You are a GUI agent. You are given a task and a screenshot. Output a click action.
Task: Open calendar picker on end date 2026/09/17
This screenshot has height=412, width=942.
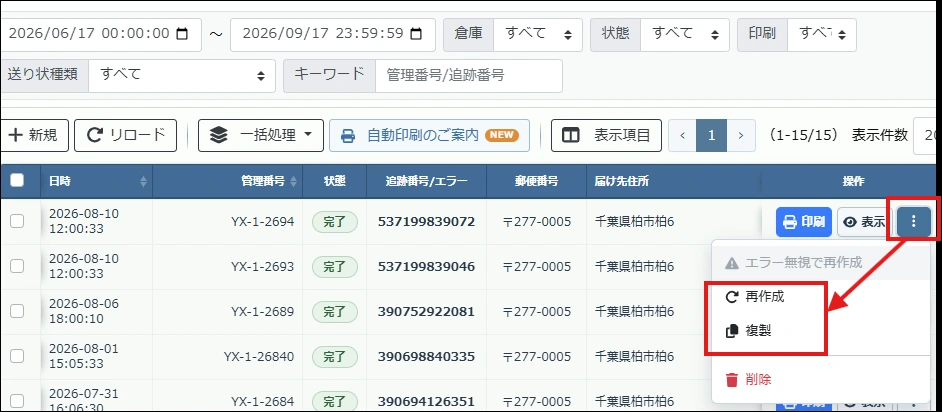(x=415, y=34)
